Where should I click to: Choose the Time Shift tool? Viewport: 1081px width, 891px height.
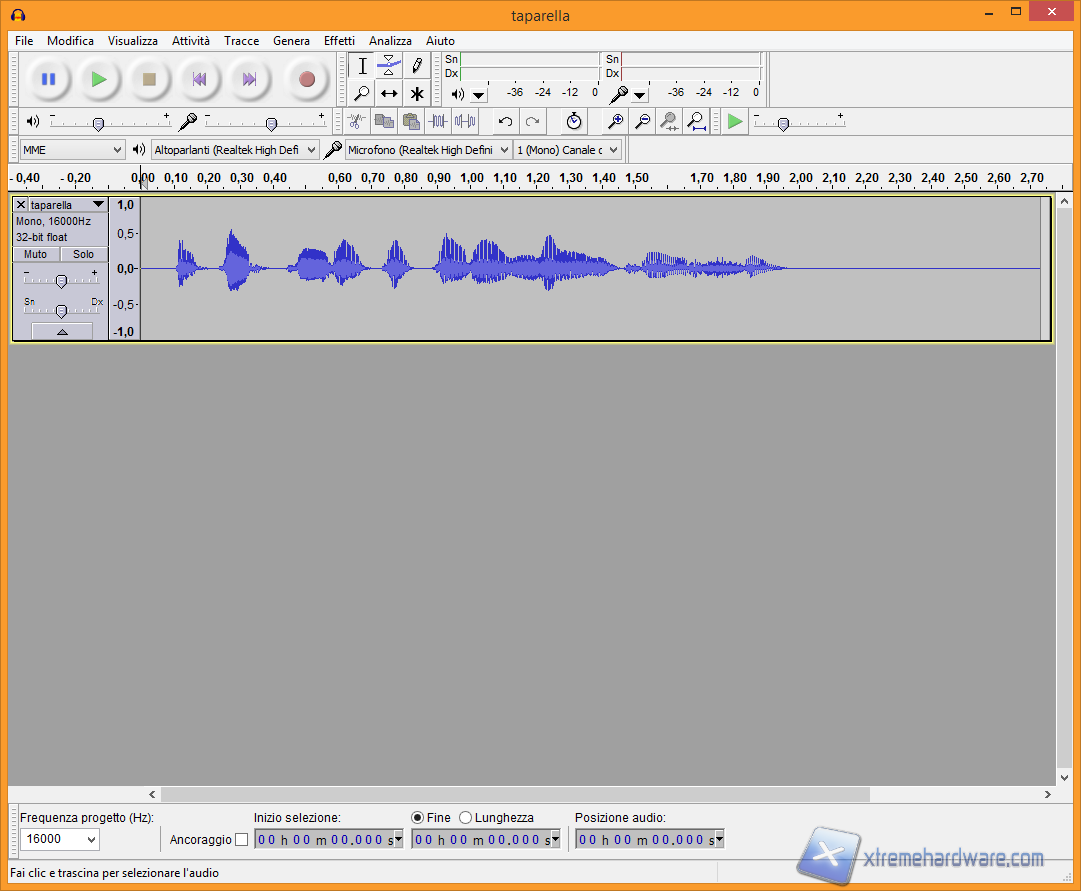coord(389,94)
